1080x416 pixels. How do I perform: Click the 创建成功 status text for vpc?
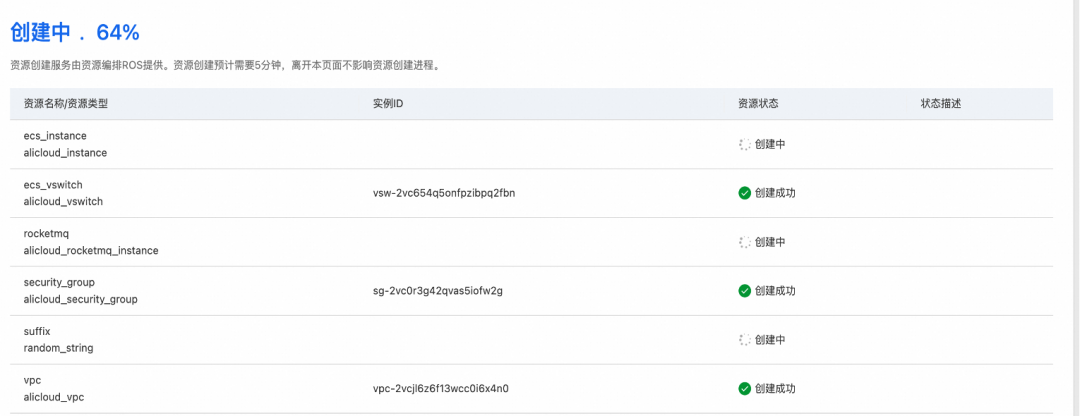pos(775,389)
